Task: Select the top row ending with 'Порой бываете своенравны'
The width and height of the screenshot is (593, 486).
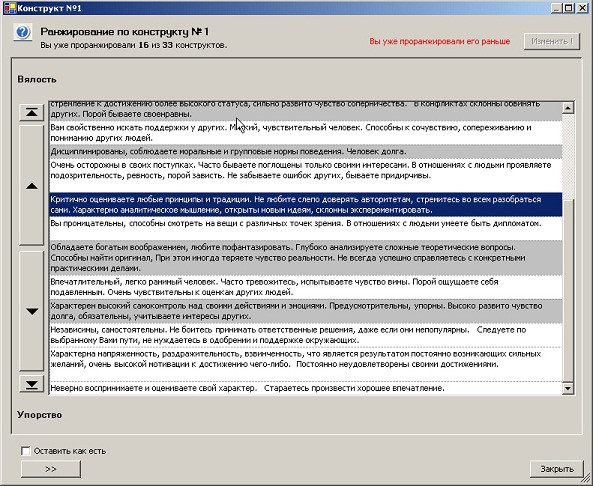Action: pyautogui.click(x=306, y=111)
